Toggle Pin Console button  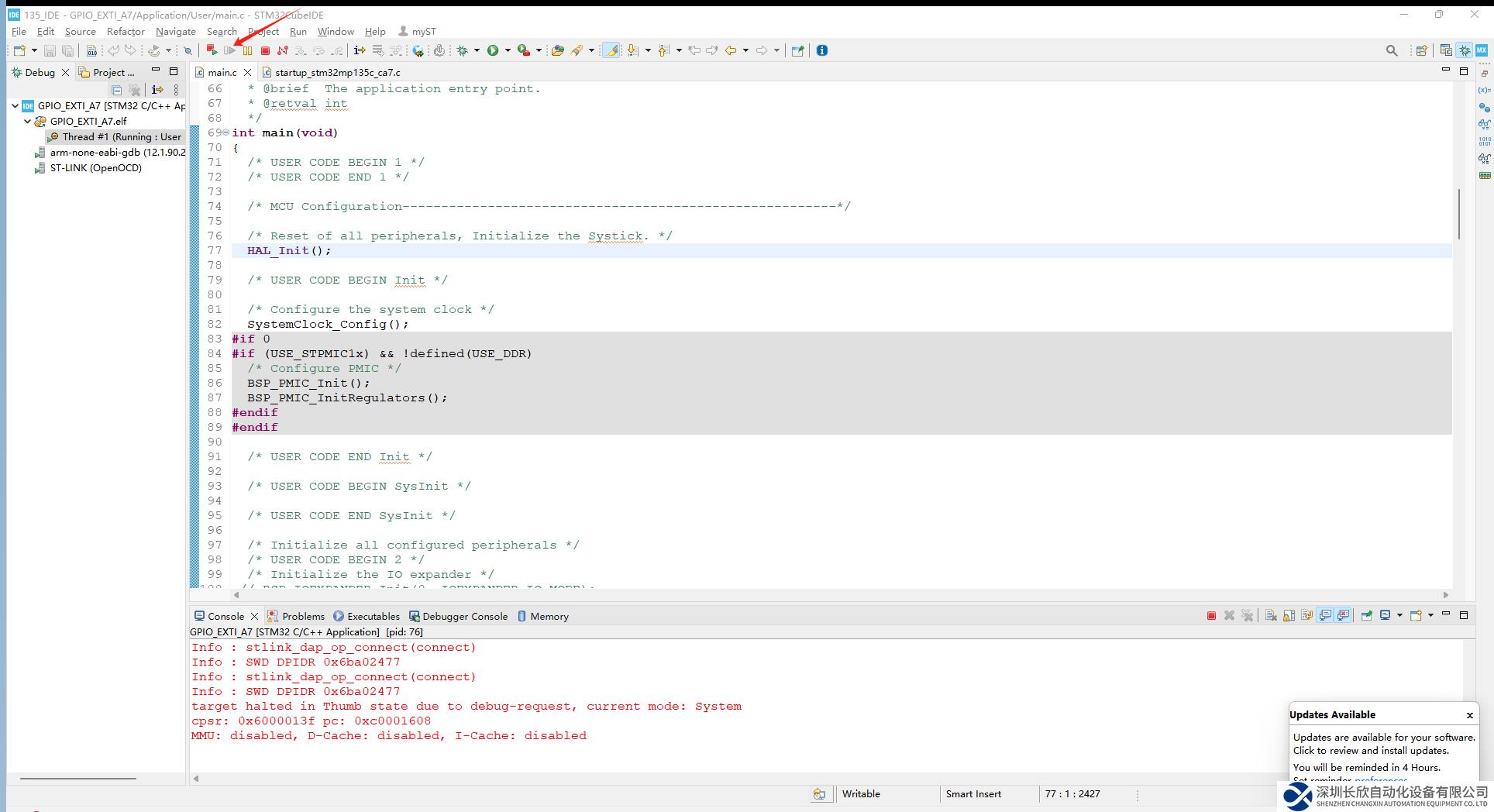click(x=1366, y=616)
